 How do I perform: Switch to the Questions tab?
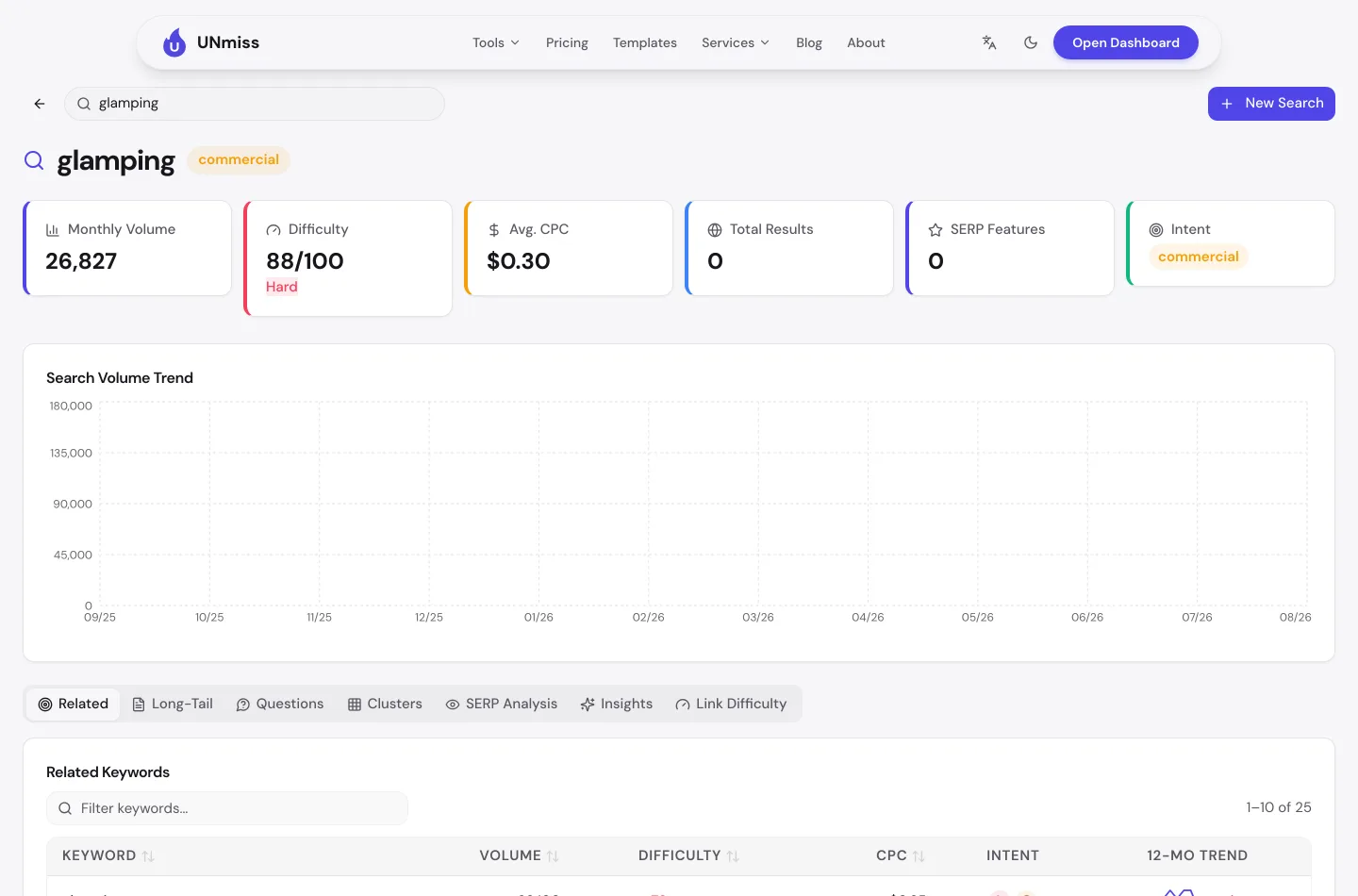pos(280,704)
